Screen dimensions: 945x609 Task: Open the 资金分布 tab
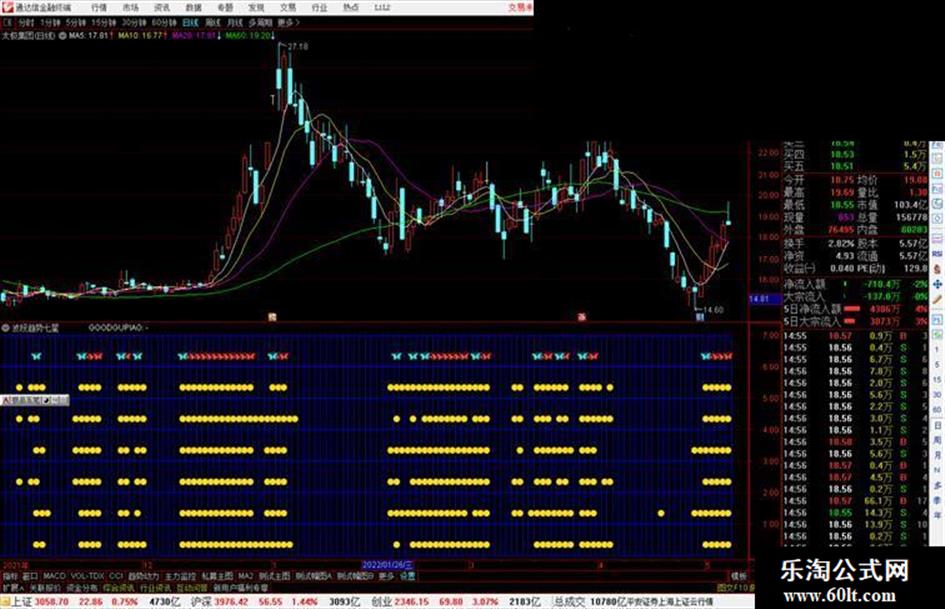(82, 587)
